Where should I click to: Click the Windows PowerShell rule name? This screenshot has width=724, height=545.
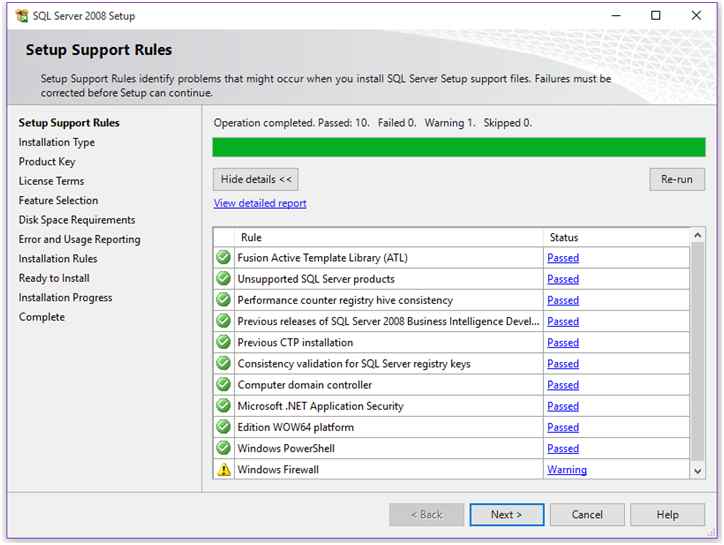click(286, 448)
